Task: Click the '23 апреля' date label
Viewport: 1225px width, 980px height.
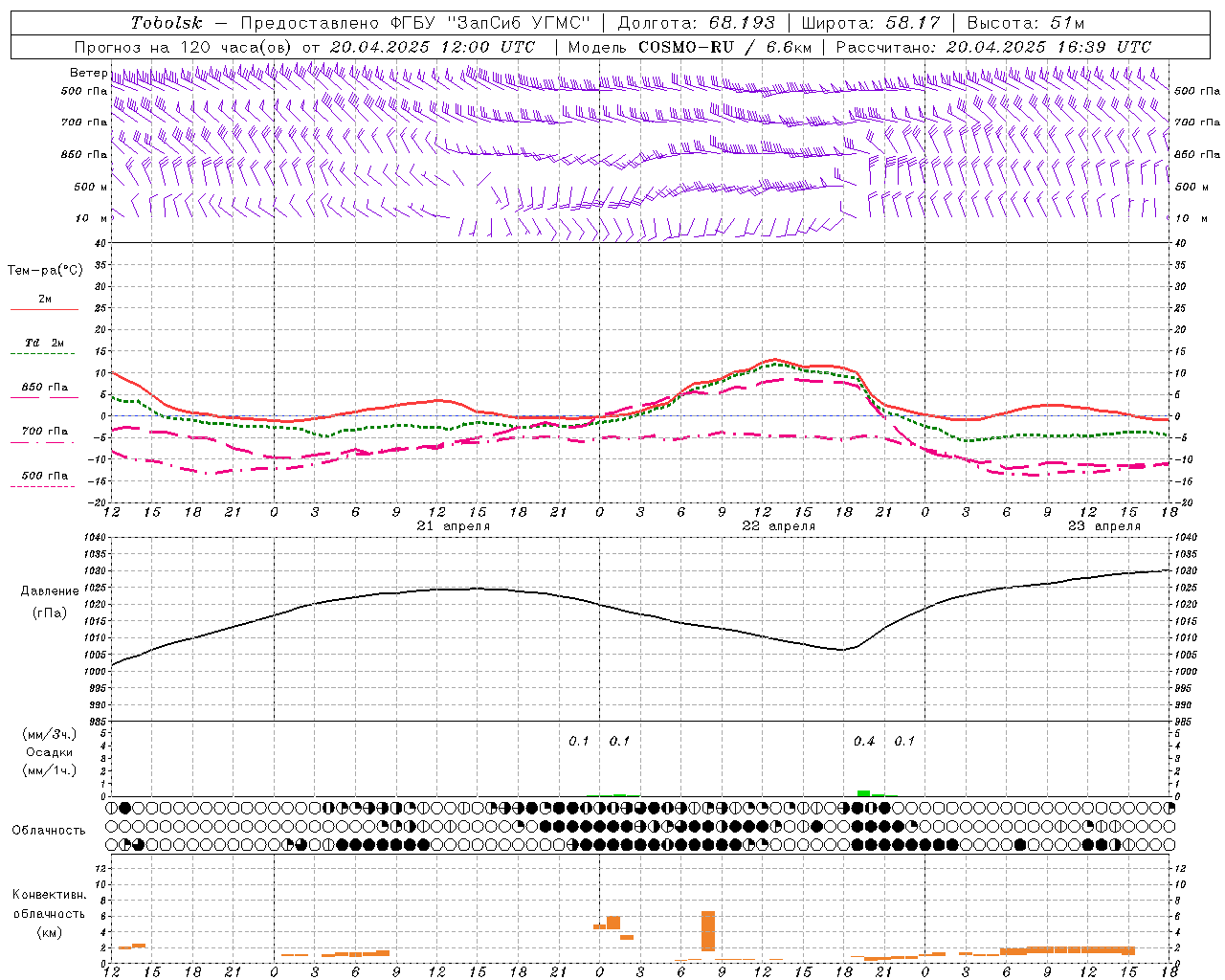Action: pyautogui.click(x=1104, y=526)
